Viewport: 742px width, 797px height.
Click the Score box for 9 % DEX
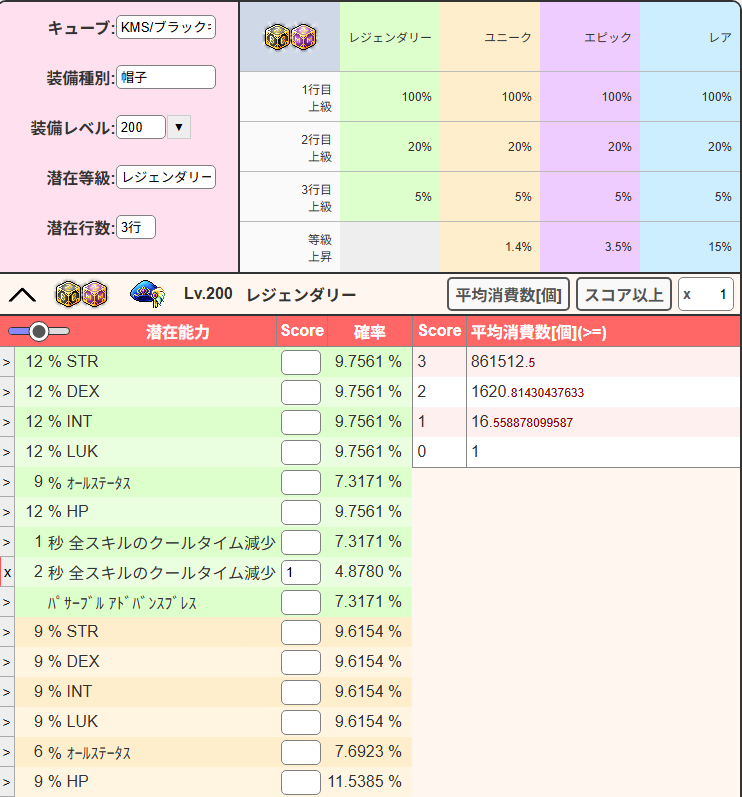click(x=301, y=662)
